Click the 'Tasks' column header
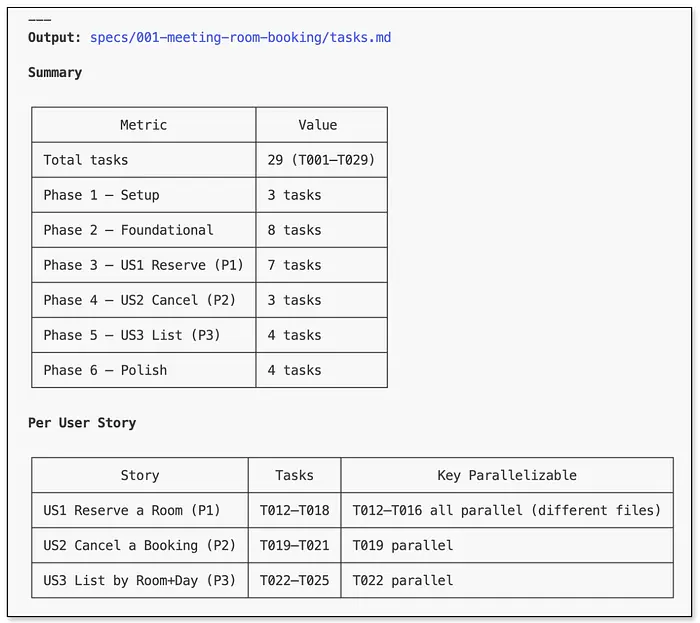This screenshot has width=700, height=623. click(x=294, y=475)
